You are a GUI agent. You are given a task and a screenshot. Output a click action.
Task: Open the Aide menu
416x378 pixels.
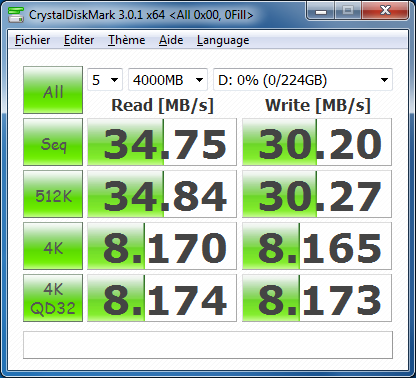(171, 40)
